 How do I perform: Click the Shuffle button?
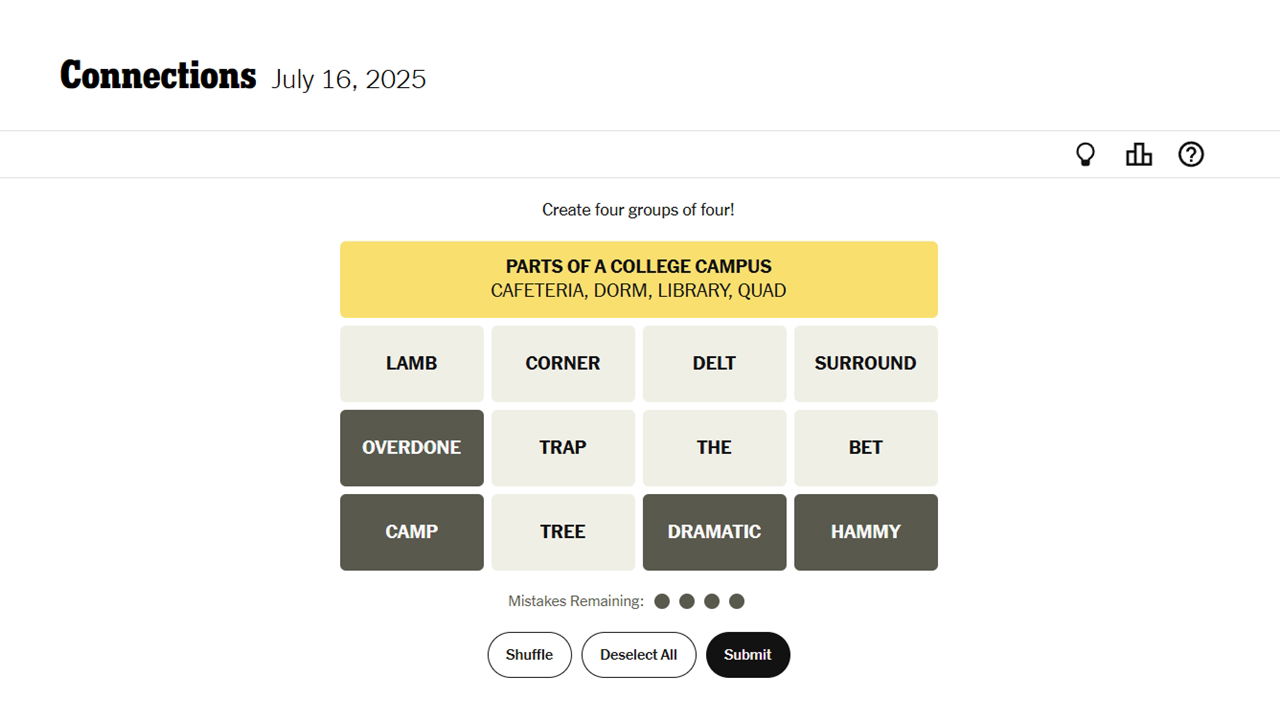pyautogui.click(x=529, y=655)
